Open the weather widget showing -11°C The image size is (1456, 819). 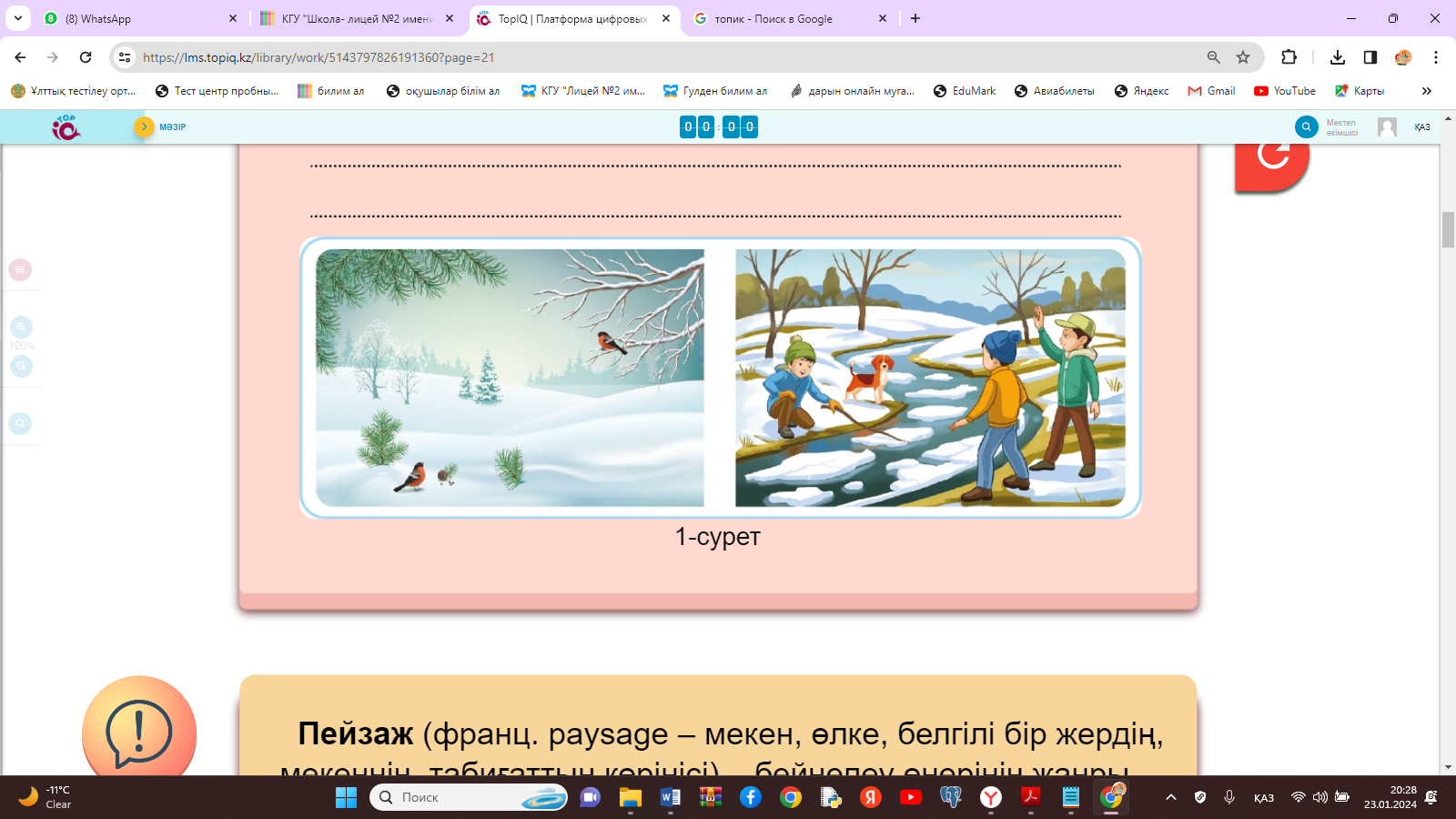coord(45,797)
